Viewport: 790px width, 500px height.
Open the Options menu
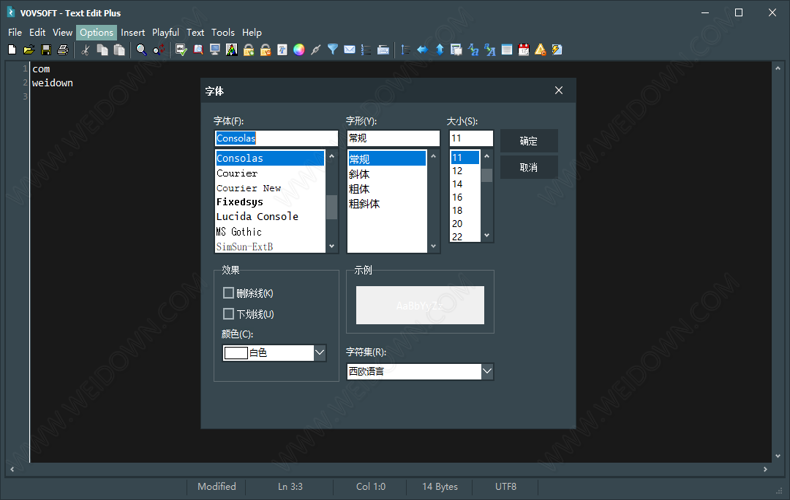(96, 32)
